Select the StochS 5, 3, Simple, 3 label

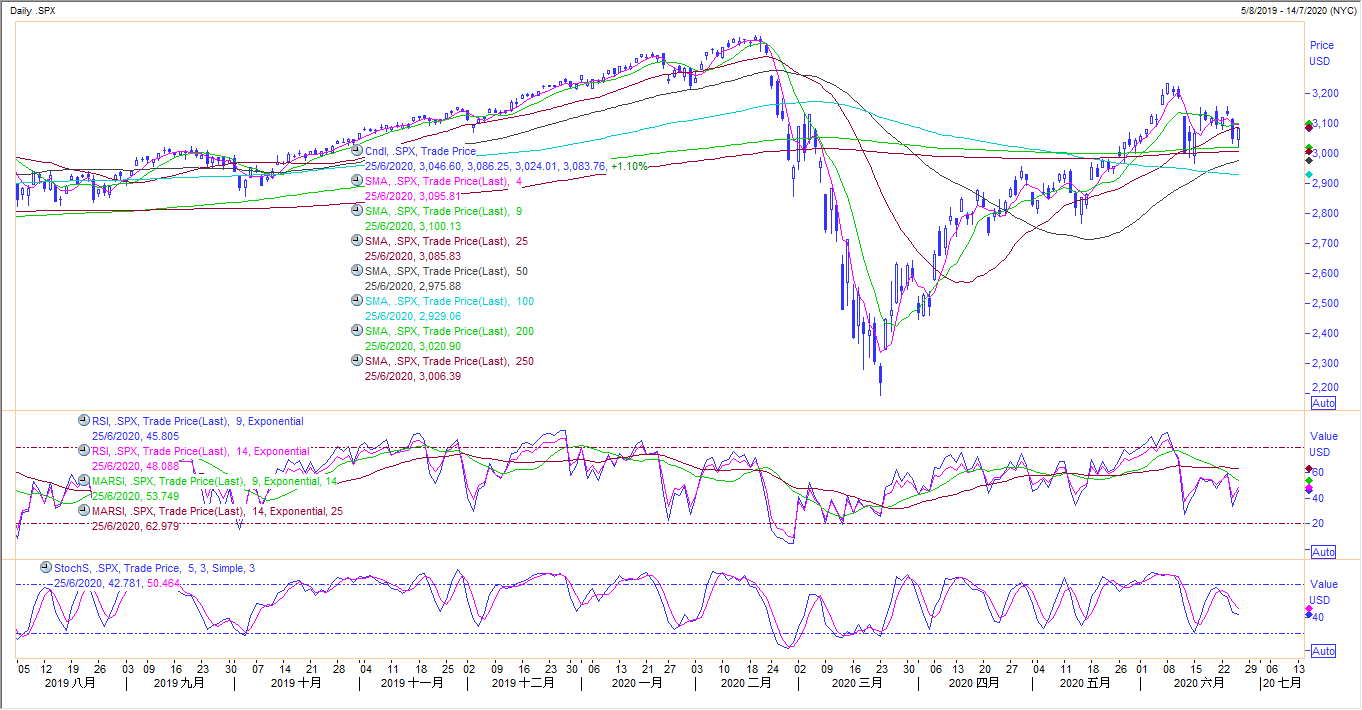[154, 568]
